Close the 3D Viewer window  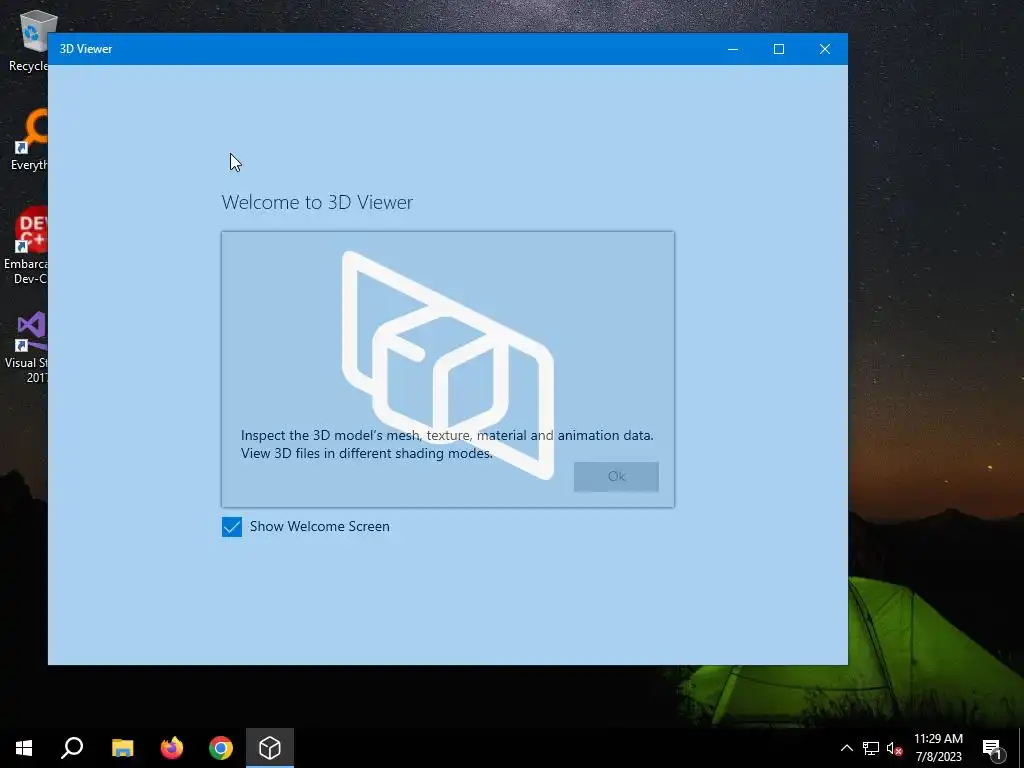click(825, 49)
